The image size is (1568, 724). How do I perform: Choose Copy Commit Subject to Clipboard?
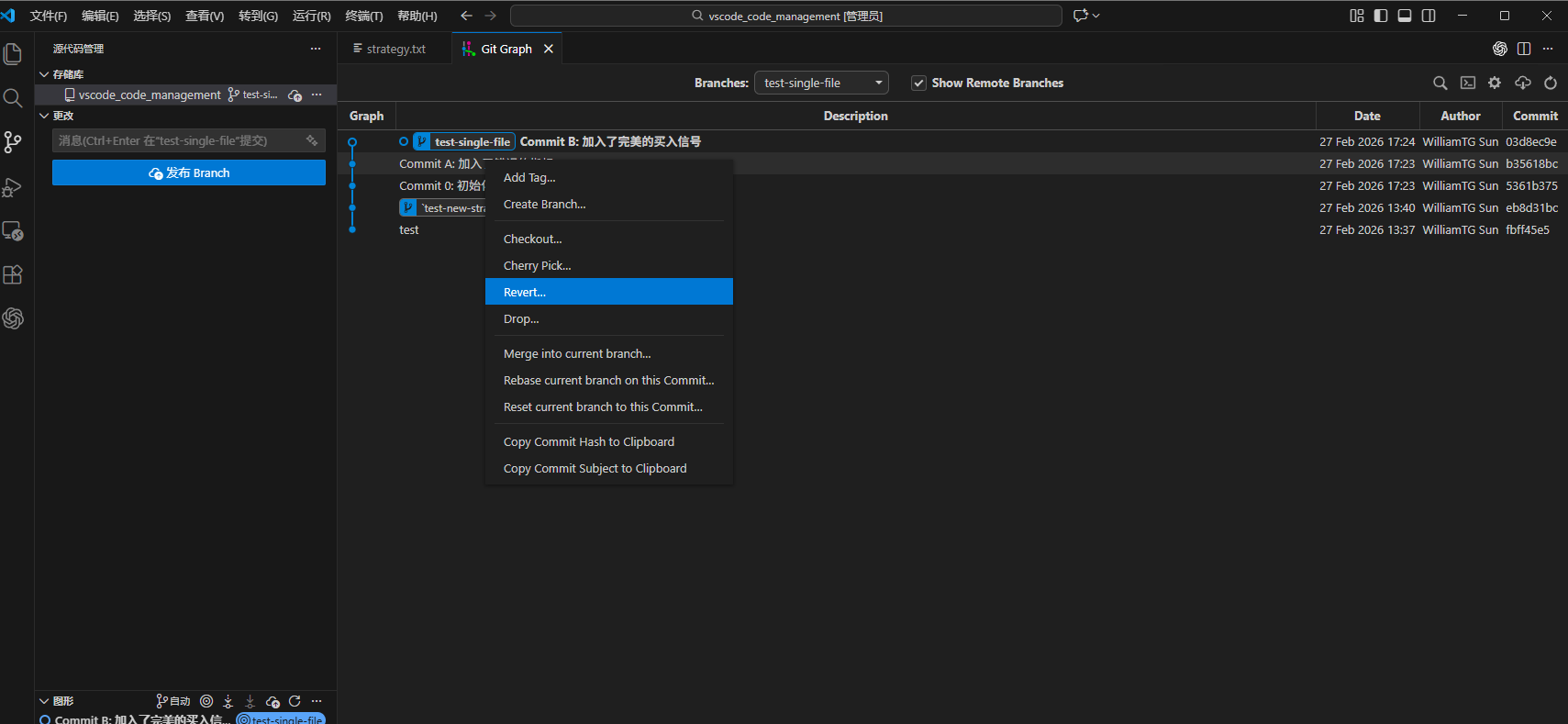(609, 468)
